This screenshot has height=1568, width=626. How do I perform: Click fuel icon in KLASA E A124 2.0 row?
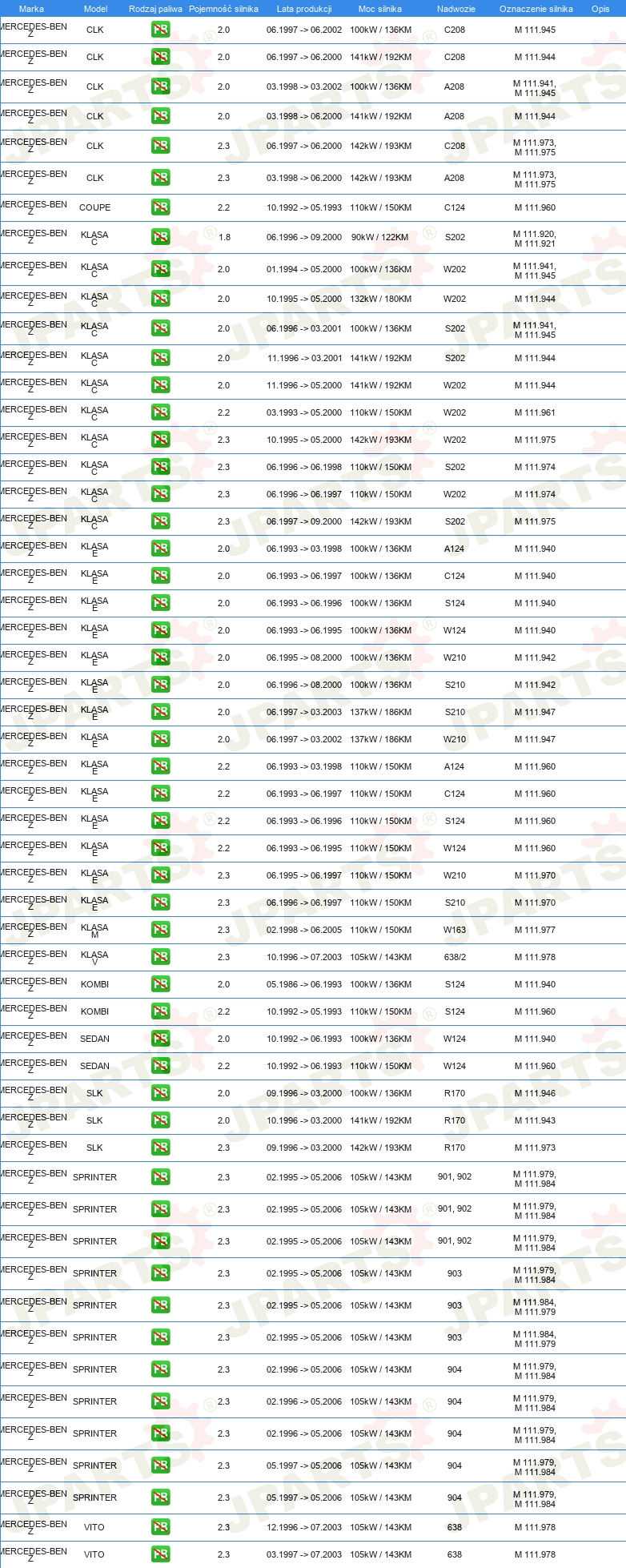coord(160,549)
